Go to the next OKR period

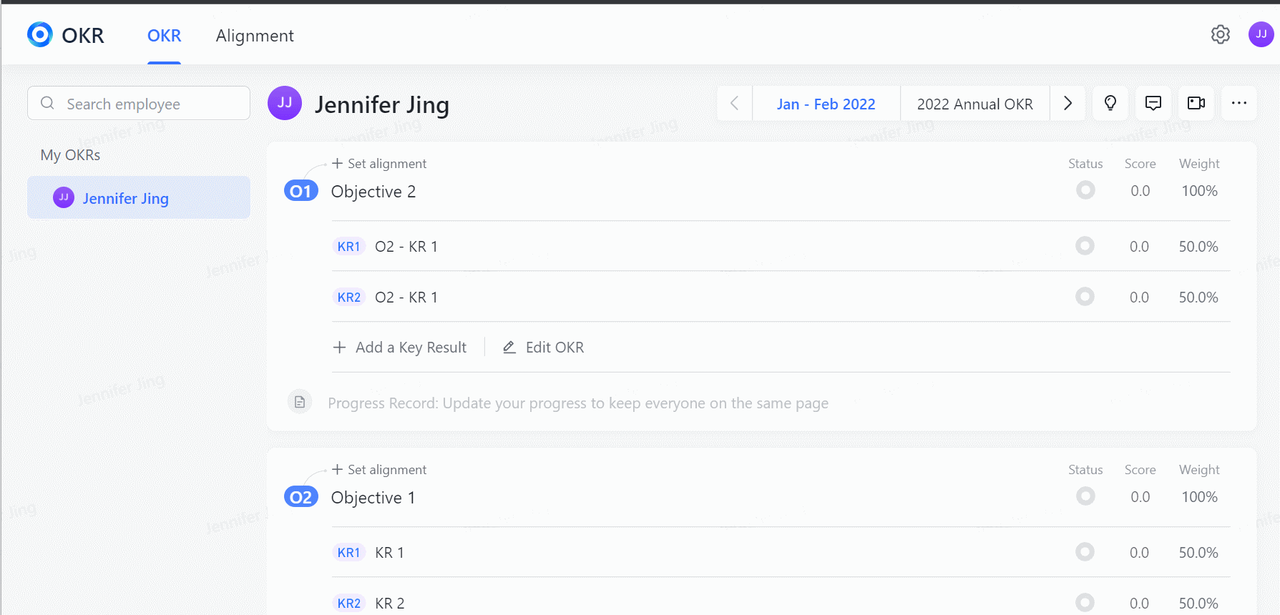[x=1068, y=103]
